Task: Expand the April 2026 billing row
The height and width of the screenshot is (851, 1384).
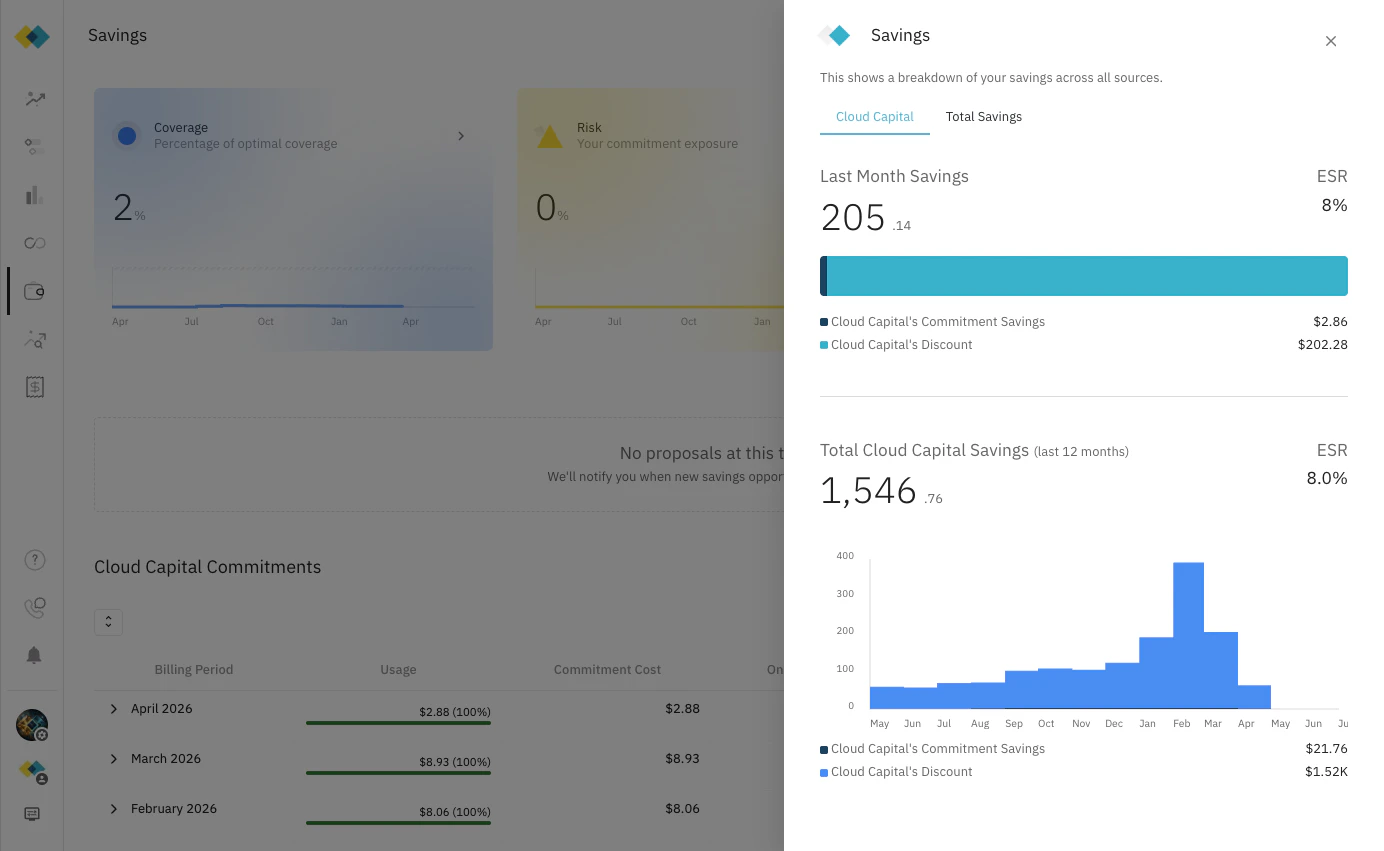Action: point(113,709)
